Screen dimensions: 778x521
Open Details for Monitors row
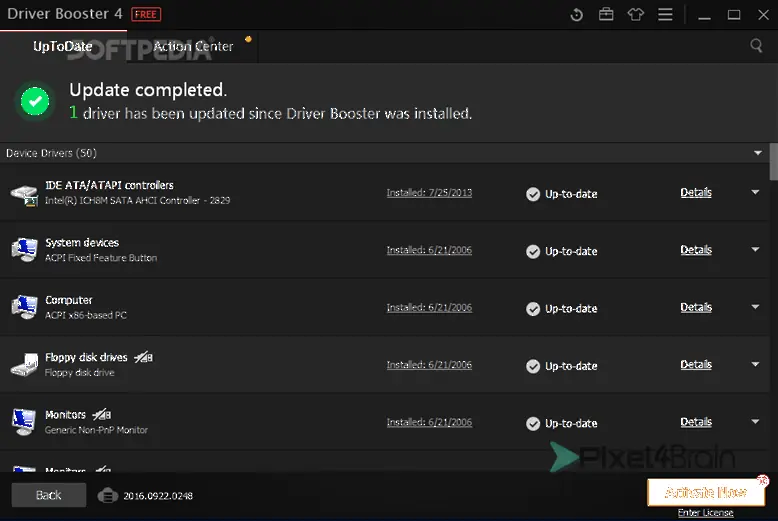tap(696, 422)
